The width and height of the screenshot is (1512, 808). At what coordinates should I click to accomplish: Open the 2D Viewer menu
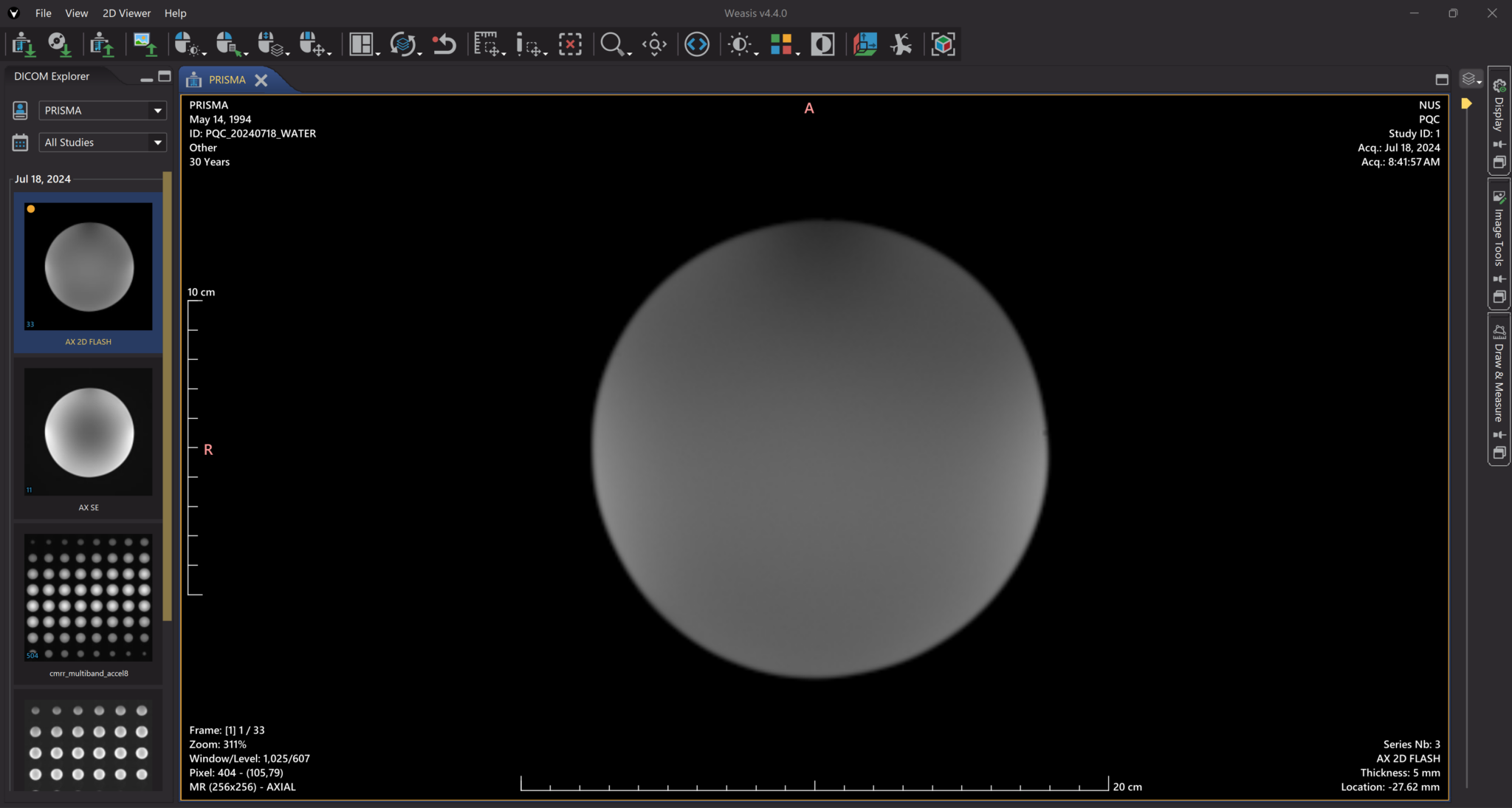tap(126, 13)
